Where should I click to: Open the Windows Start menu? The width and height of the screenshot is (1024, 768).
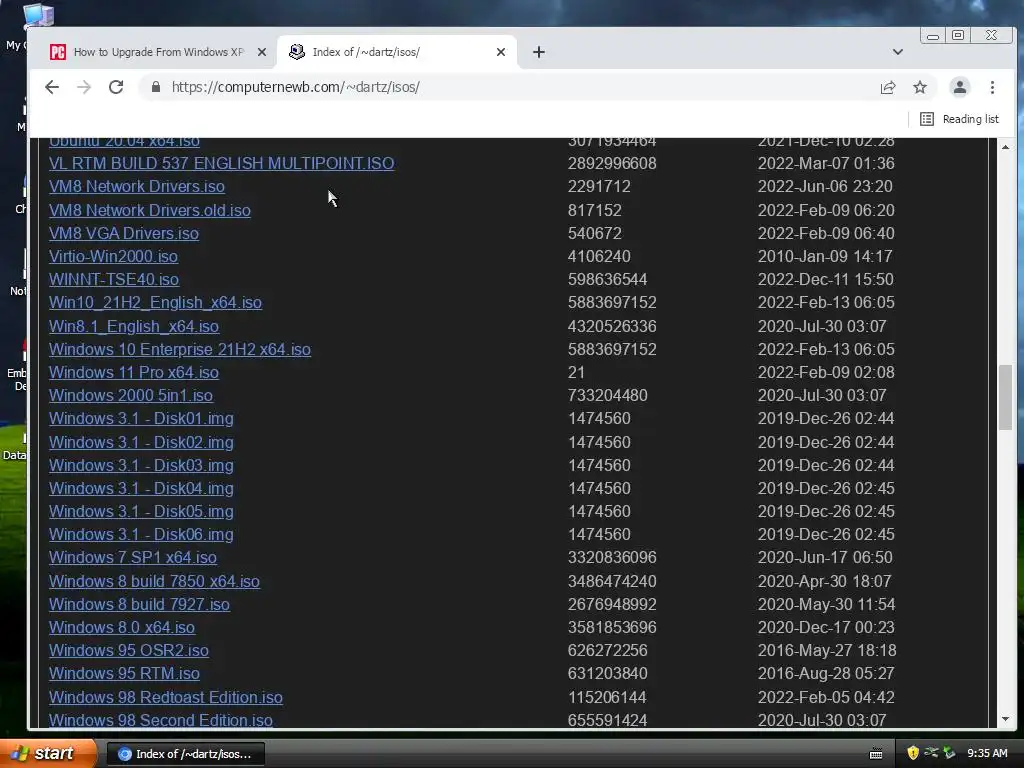click(47, 754)
